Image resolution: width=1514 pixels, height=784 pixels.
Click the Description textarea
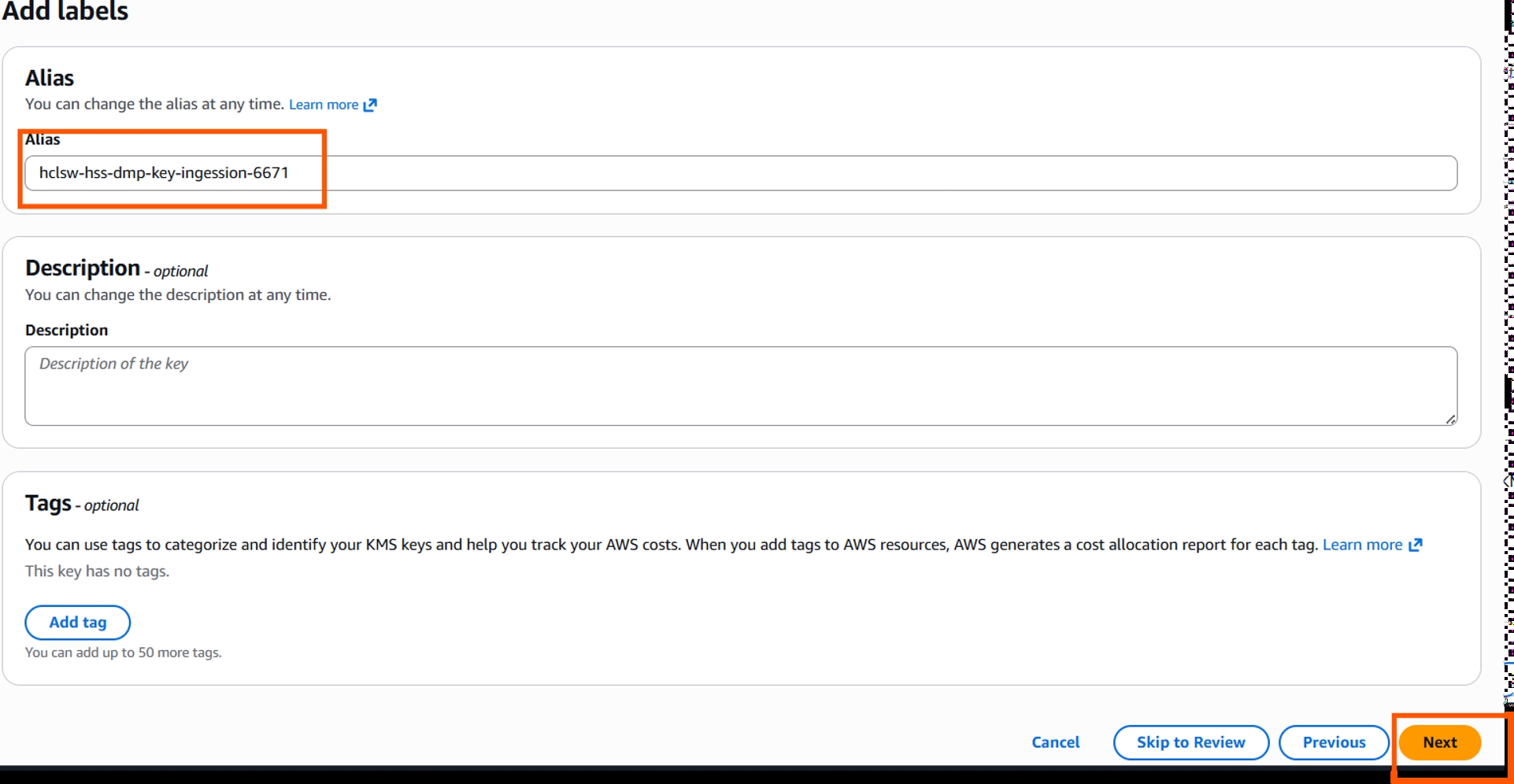click(x=741, y=386)
